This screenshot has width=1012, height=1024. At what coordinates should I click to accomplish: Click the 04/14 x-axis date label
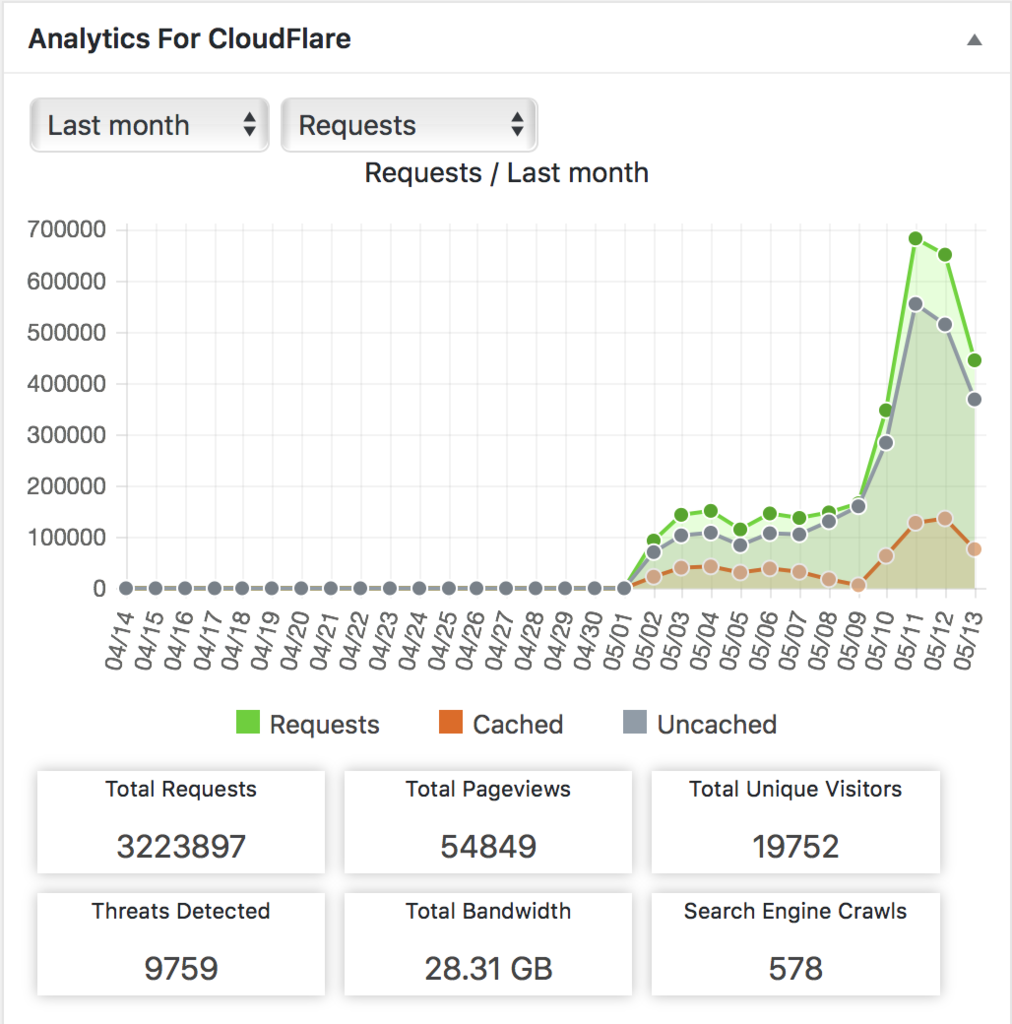tap(119, 641)
